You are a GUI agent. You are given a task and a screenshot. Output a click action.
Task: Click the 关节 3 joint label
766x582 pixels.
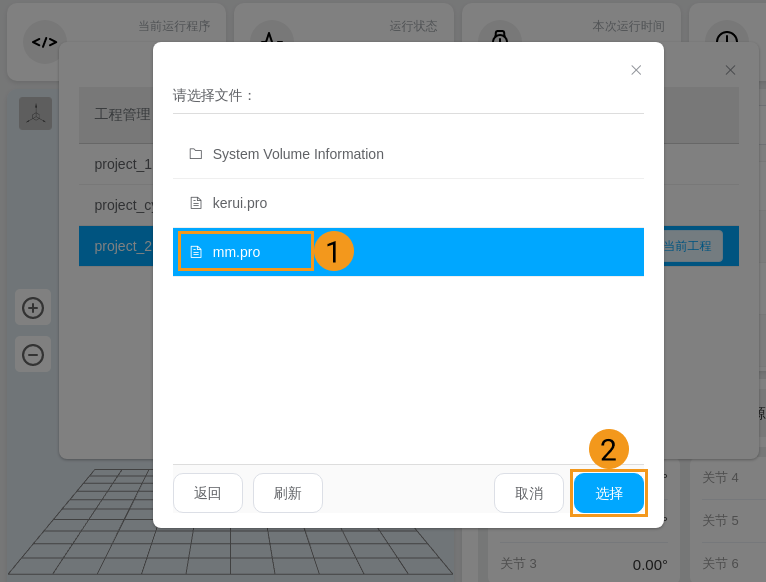(518, 563)
